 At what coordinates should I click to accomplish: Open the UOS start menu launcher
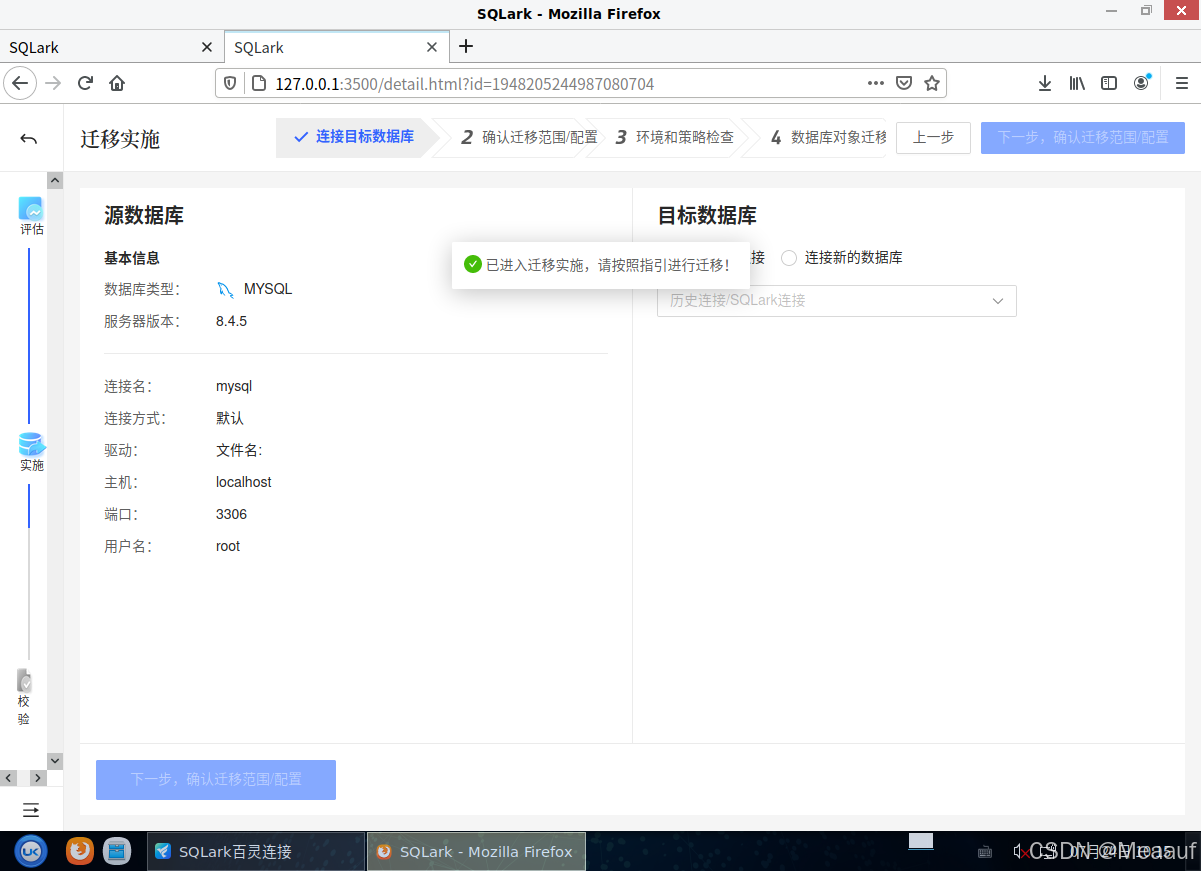(x=31, y=851)
